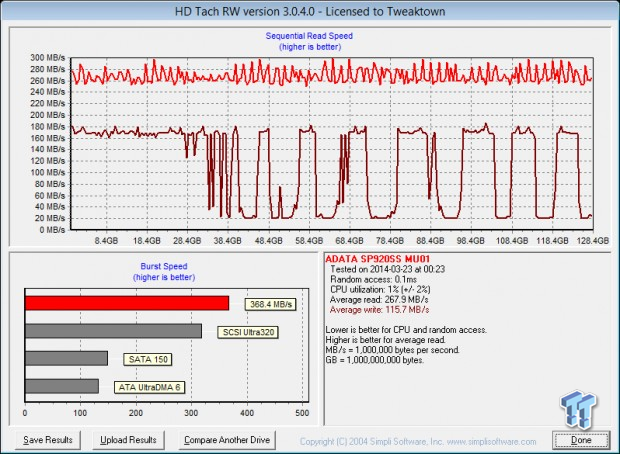Viewport: 620px width, 454px height.
Task: Select the MB/s = 1,000,000 bytes line
Action: (x=392, y=350)
